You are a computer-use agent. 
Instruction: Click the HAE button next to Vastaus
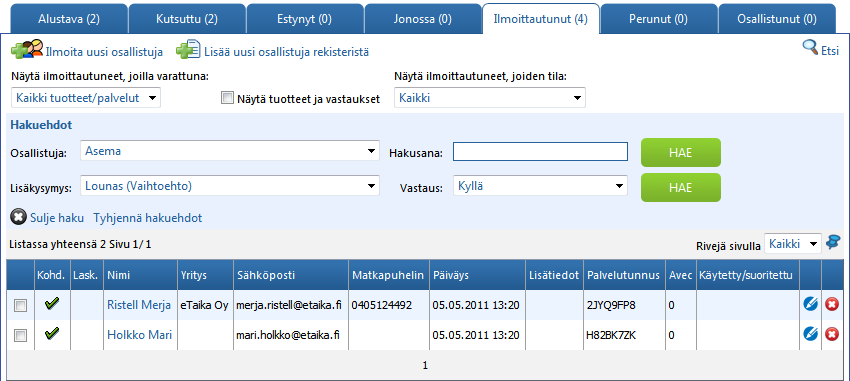pos(681,188)
